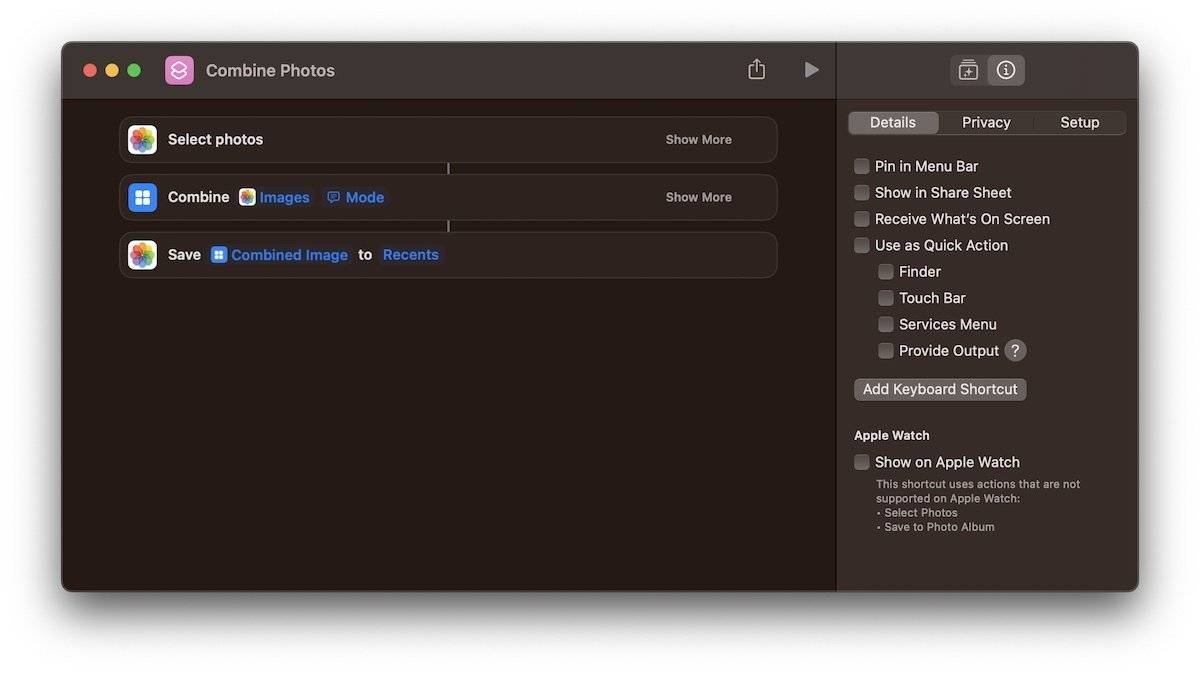Expand Show More on Combine action
The image size is (1200, 673).
pyautogui.click(x=698, y=197)
